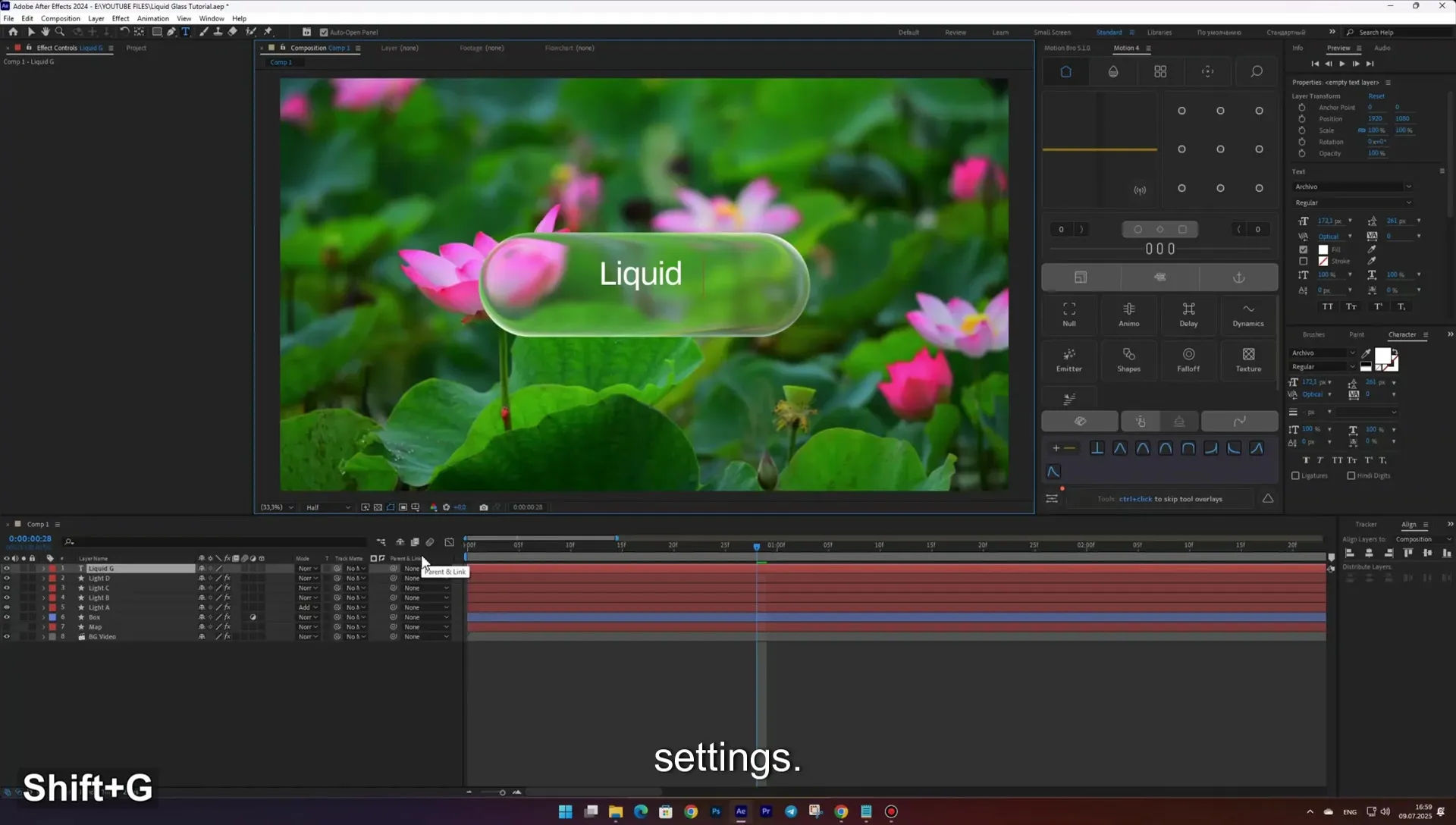Open the Archivo font dropdown in Properties
Screen dimensions: 1456x825
tap(1353, 187)
